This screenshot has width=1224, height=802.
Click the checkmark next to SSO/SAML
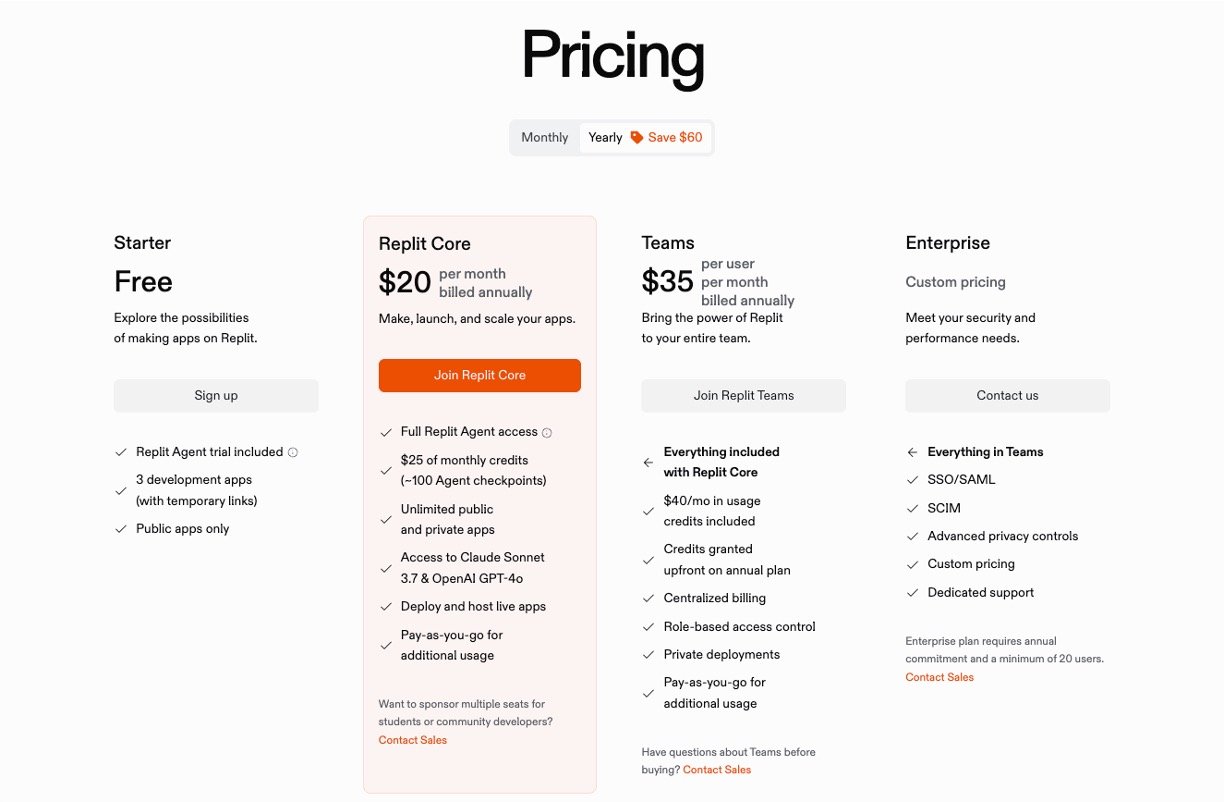(912, 480)
